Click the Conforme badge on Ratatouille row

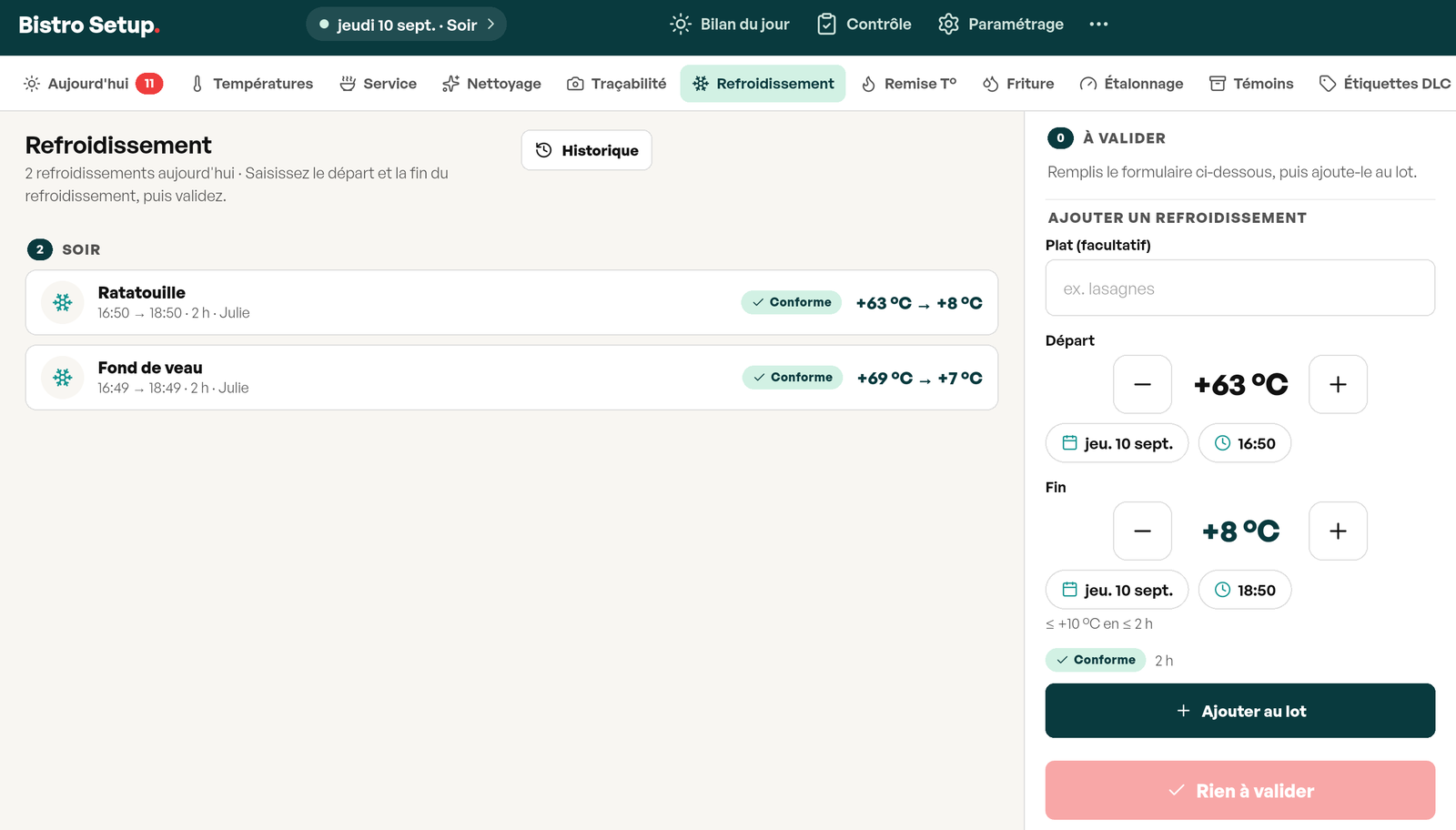point(791,302)
